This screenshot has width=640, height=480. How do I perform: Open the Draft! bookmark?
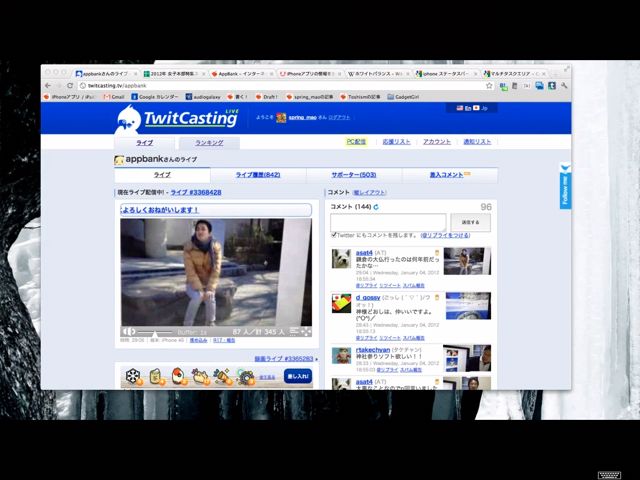click(x=267, y=97)
